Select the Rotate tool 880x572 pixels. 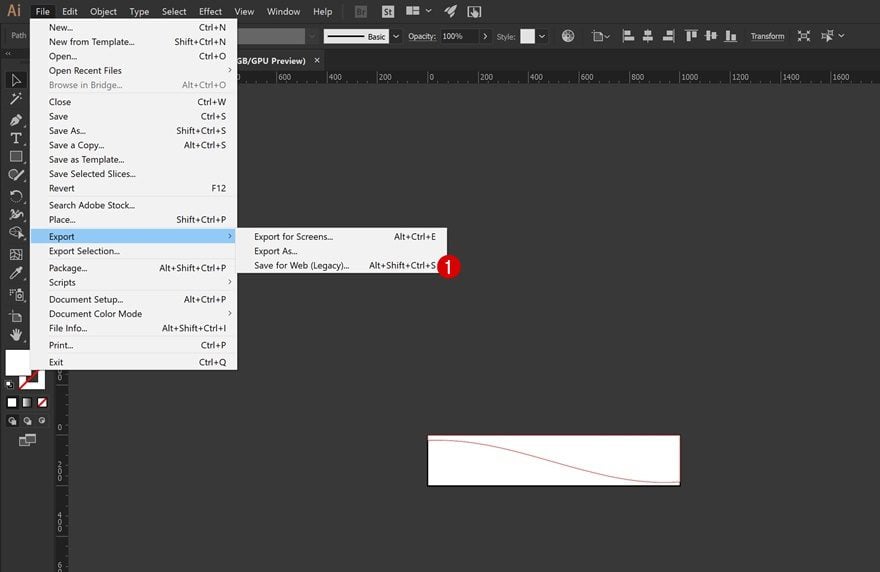coord(16,196)
